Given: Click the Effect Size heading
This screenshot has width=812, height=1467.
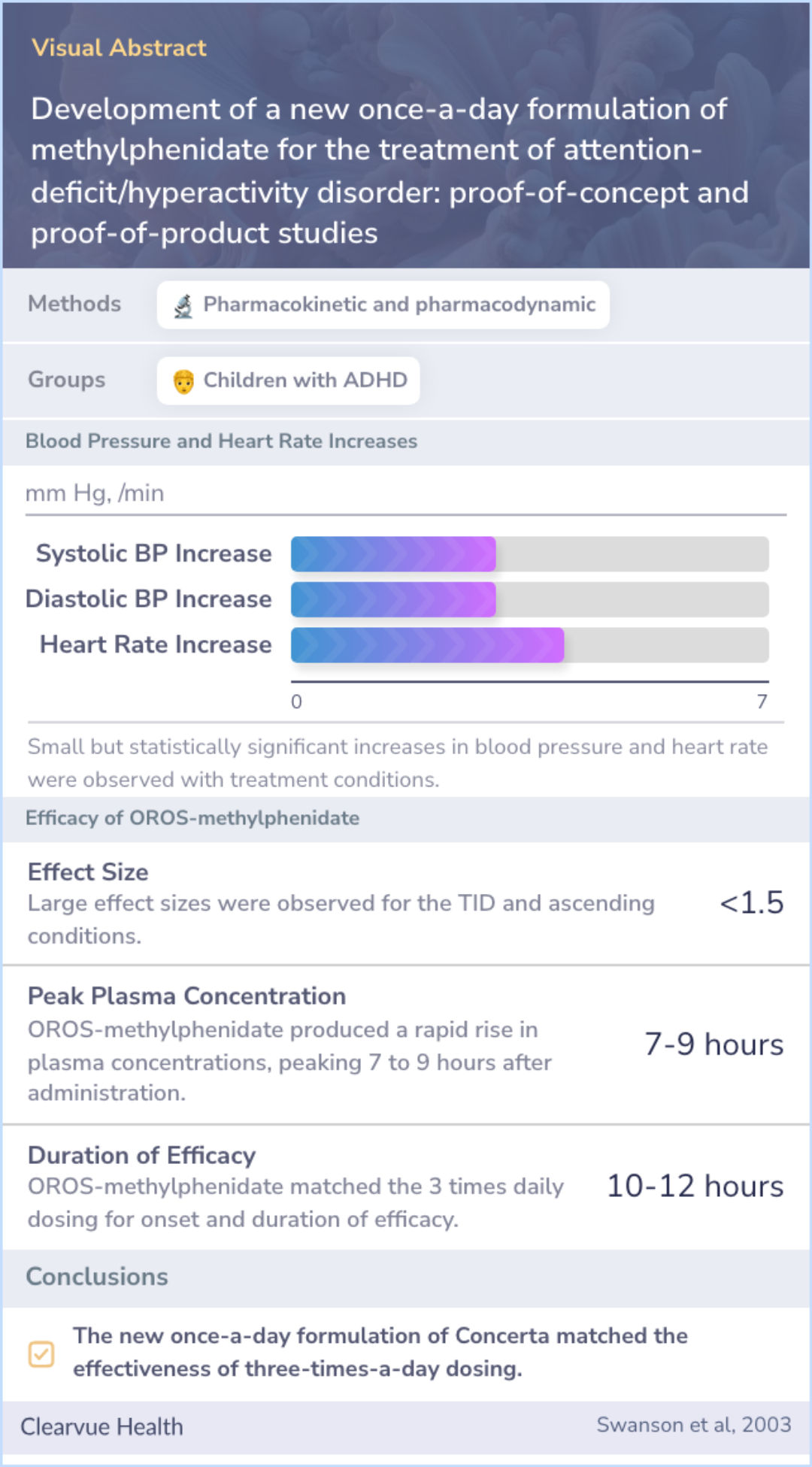Looking at the screenshot, I should click(88, 871).
